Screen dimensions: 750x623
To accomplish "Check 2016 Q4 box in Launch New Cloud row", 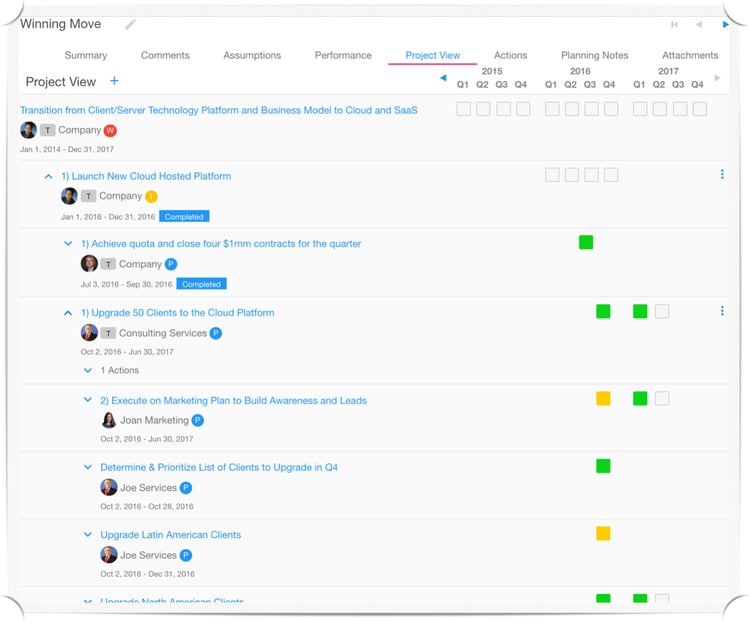I will coord(611,175).
